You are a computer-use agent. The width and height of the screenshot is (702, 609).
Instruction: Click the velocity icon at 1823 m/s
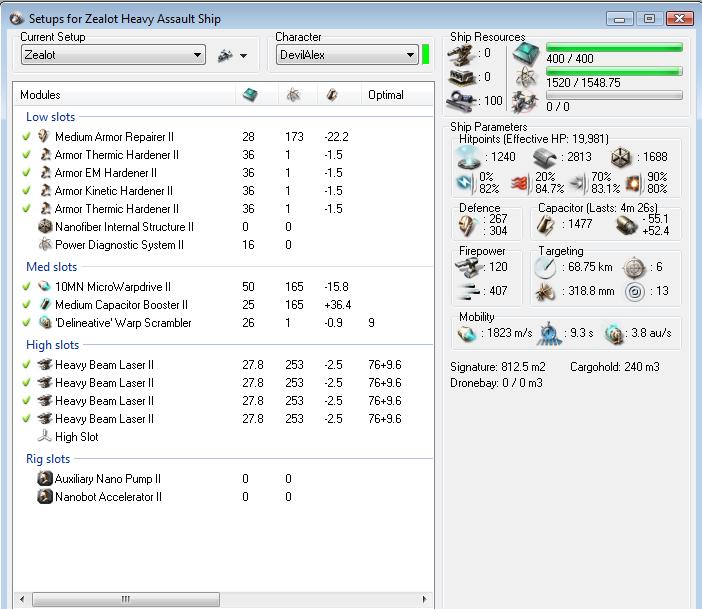tap(467, 334)
